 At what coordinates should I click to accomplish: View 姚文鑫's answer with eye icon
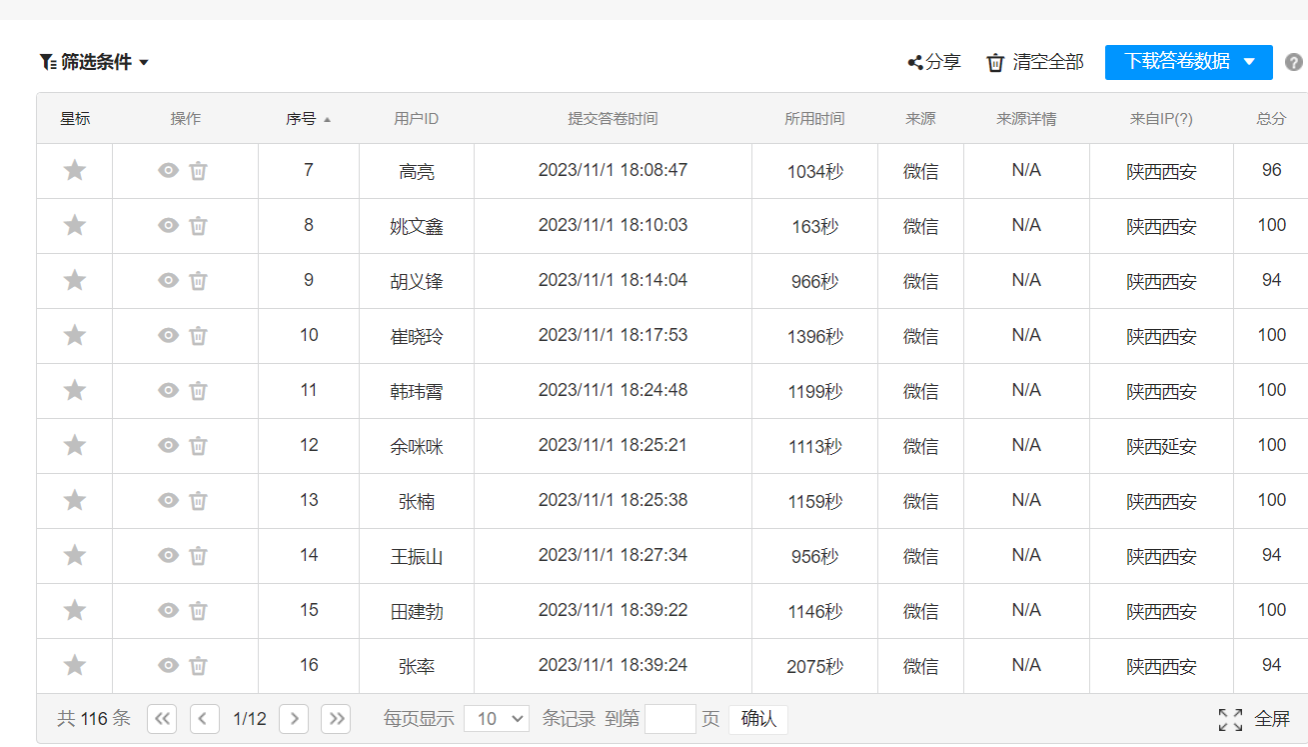(x=168, y=226)
